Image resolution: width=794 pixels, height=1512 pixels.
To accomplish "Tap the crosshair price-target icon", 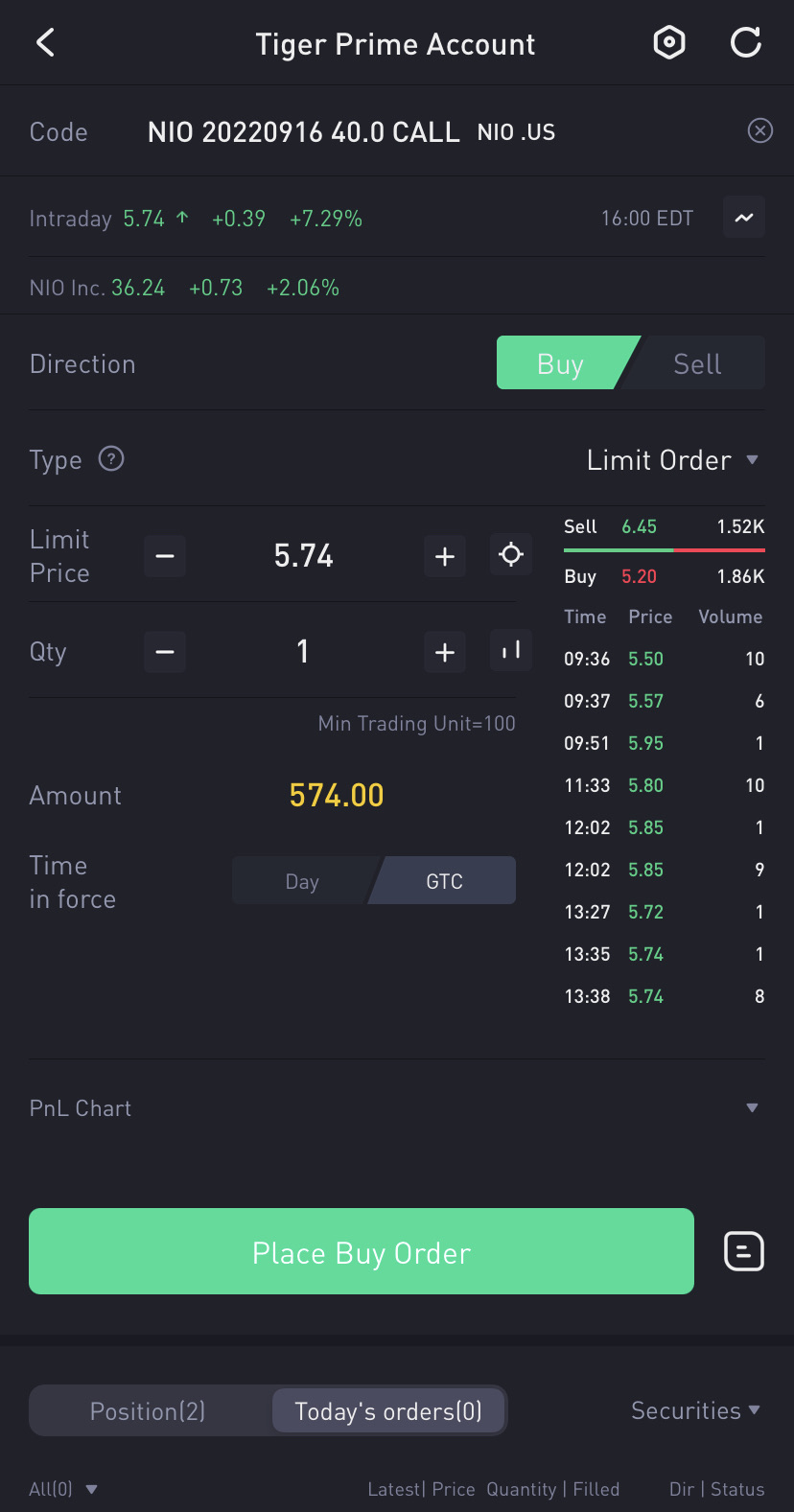I will tap(511, 555).
